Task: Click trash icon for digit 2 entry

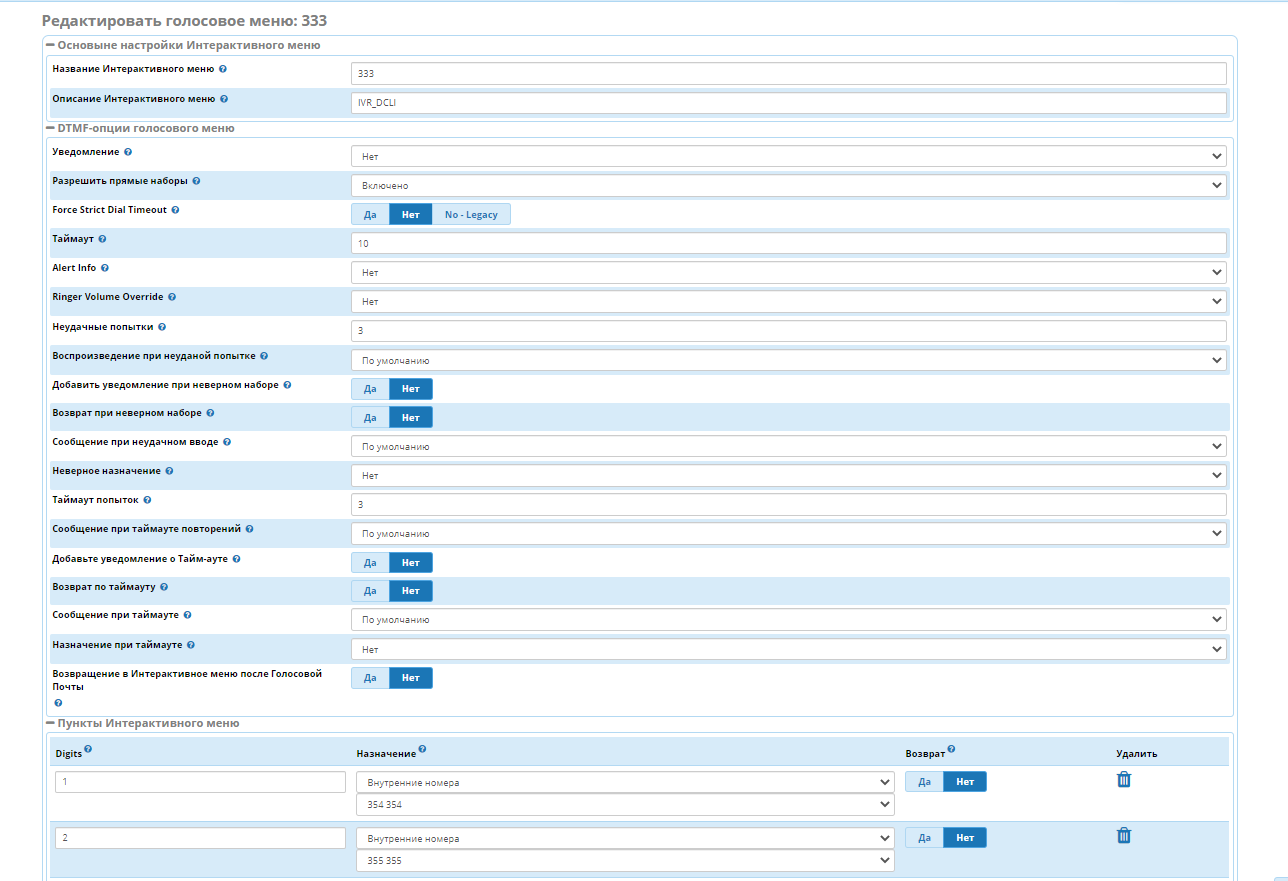Action: pyautogui.click(x=1123, y=836)
